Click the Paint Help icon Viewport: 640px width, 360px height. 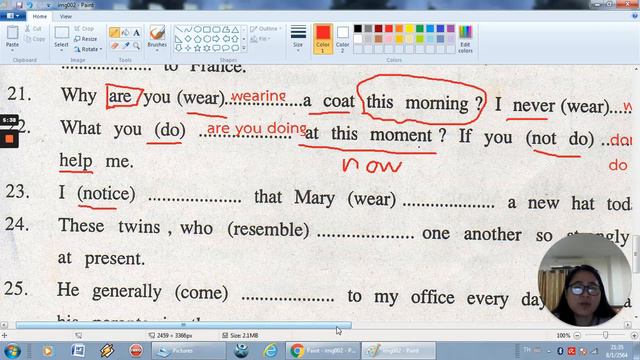coord(634,16)
